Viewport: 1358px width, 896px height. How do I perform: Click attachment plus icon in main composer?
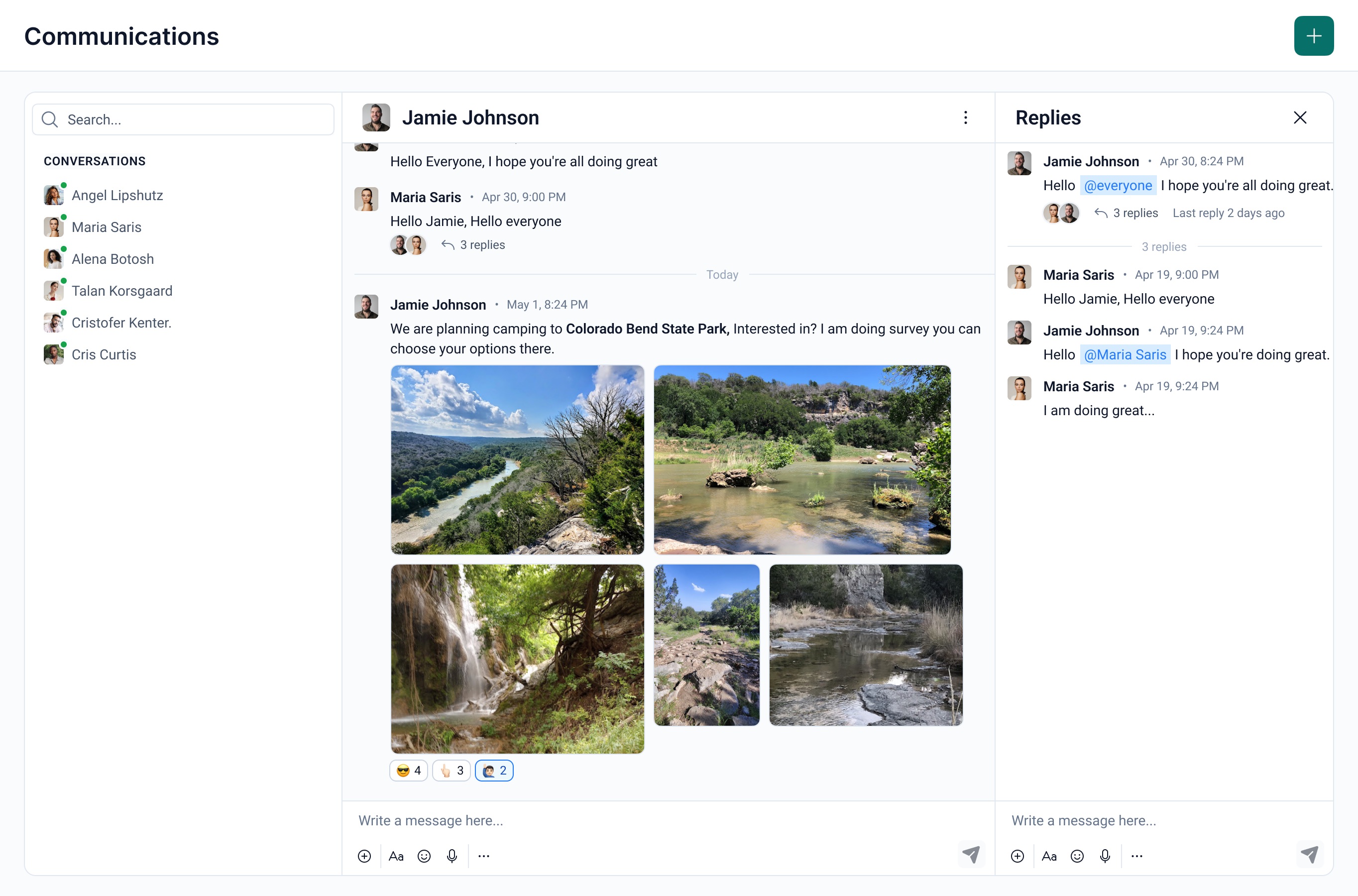click(364, 855)
